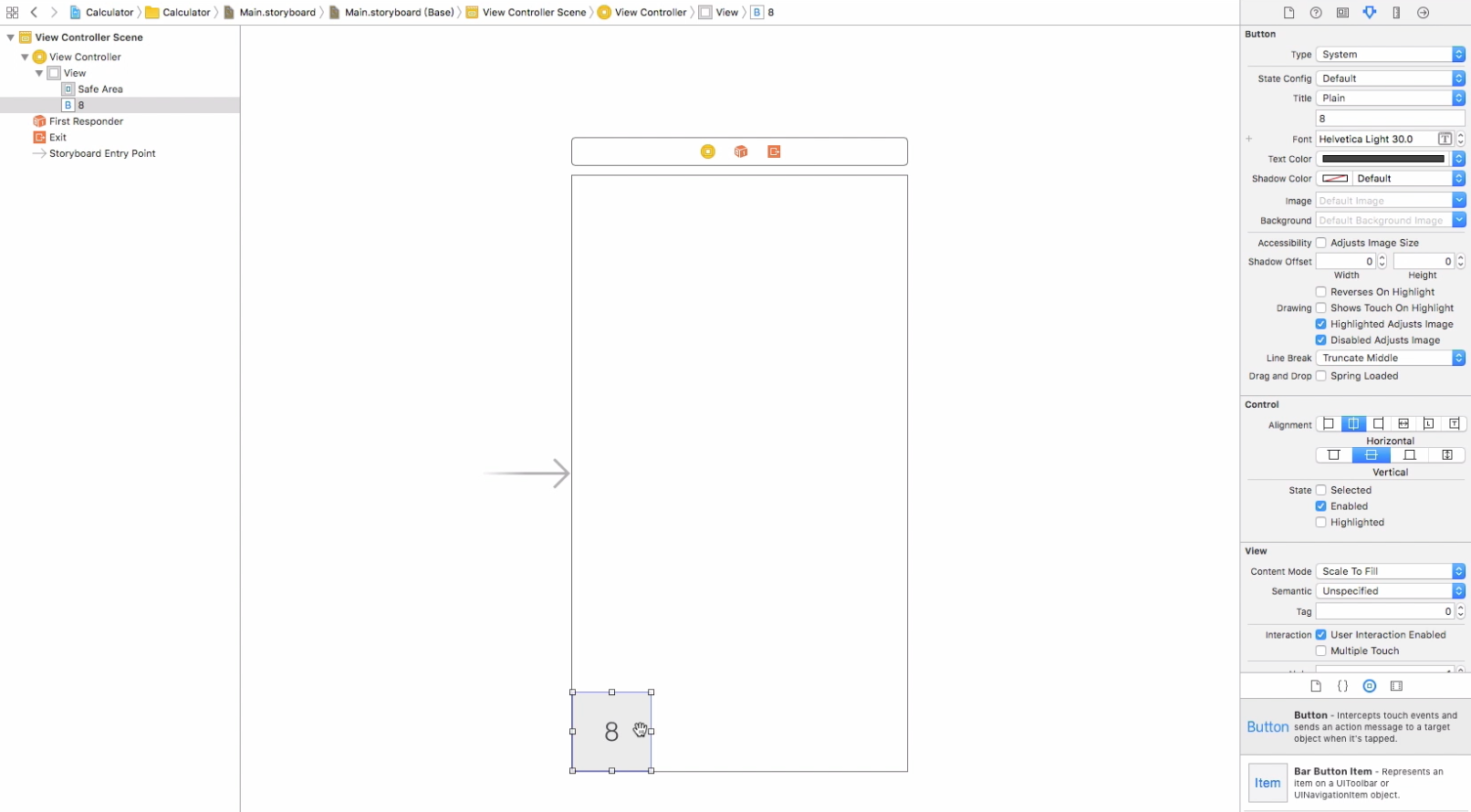Show the File Template library
This screenshot has height=812, width=1471.
[1316, 686]
